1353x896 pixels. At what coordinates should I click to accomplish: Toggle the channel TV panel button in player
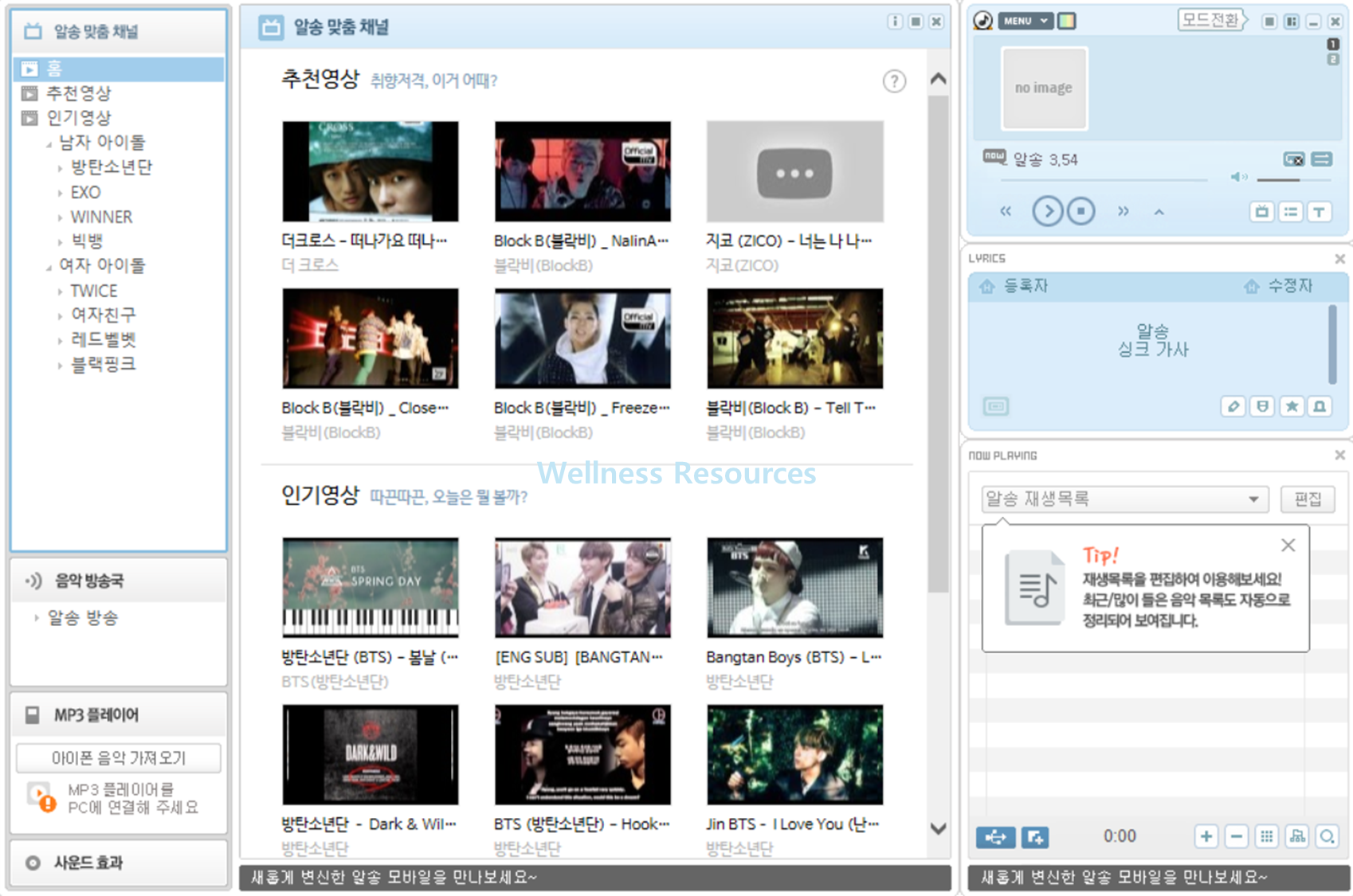tap(1261, 212)
